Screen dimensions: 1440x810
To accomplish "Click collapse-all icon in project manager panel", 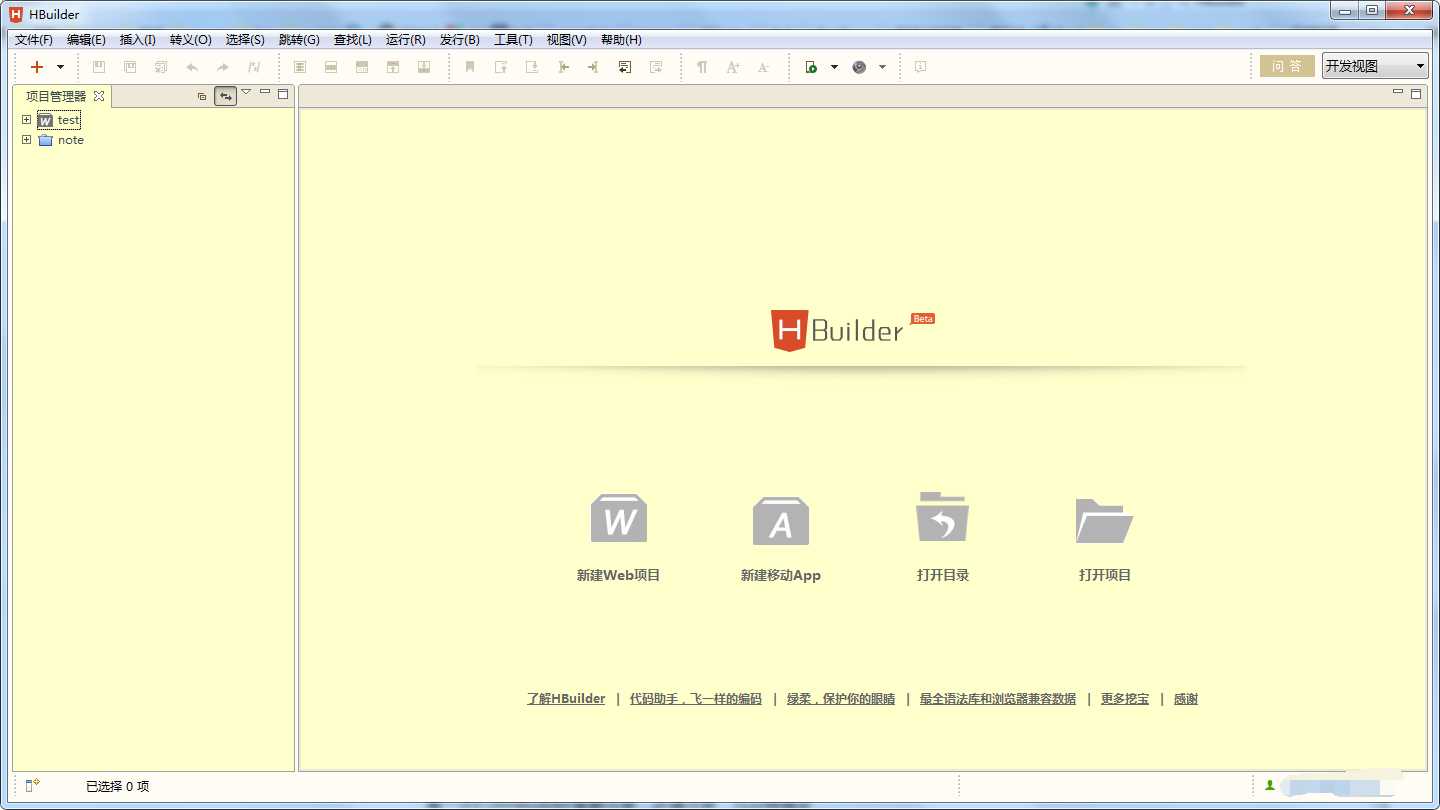I will pos(202,96).
